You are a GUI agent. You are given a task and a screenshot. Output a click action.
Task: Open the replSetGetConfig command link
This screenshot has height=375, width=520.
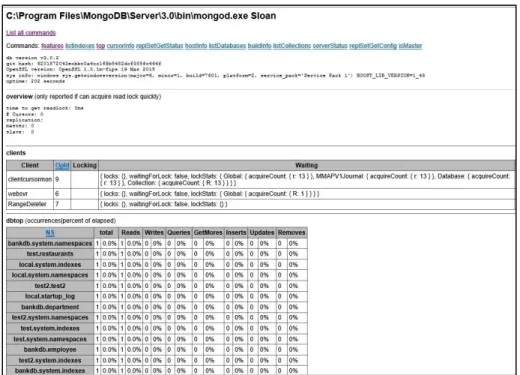tap(373, 46)
